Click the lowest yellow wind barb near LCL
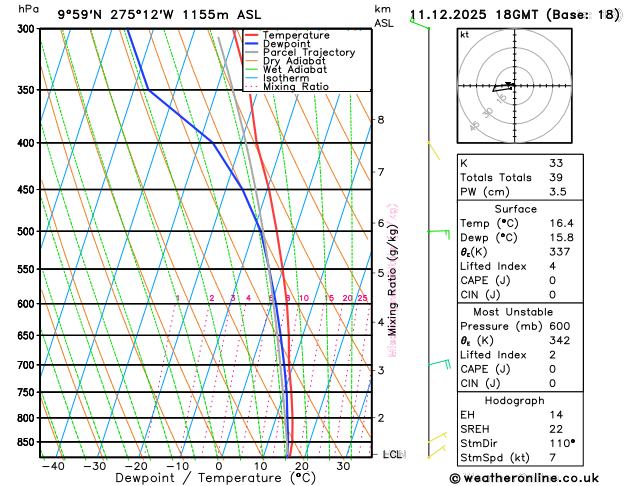The height and width of the screenshot is (486, 629). pyautogui.click(x=436, y=452)
